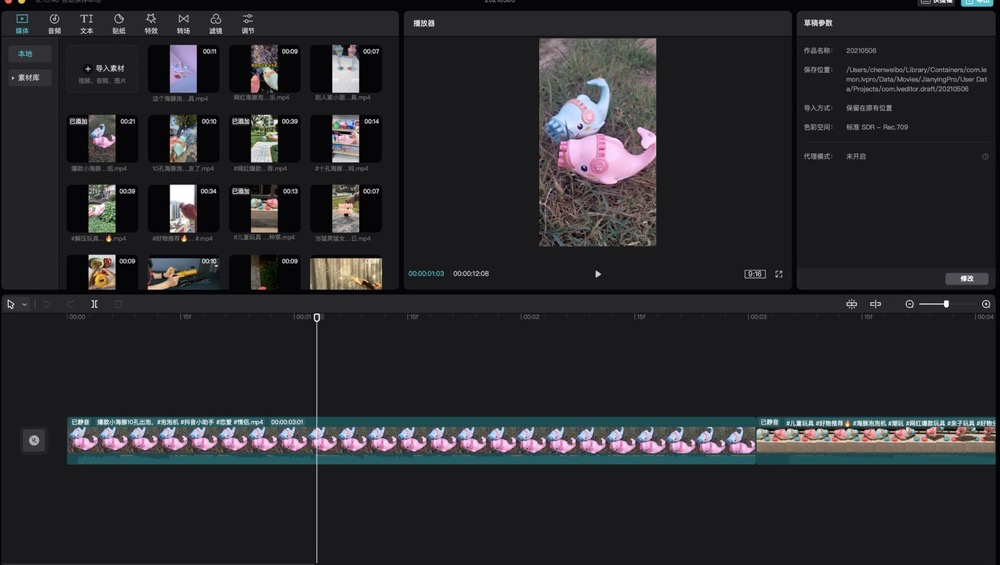This screenshot has width=1000, height=565.
Task: Open the 9:16 aspect ratio selector
Action: click(754, 274)
